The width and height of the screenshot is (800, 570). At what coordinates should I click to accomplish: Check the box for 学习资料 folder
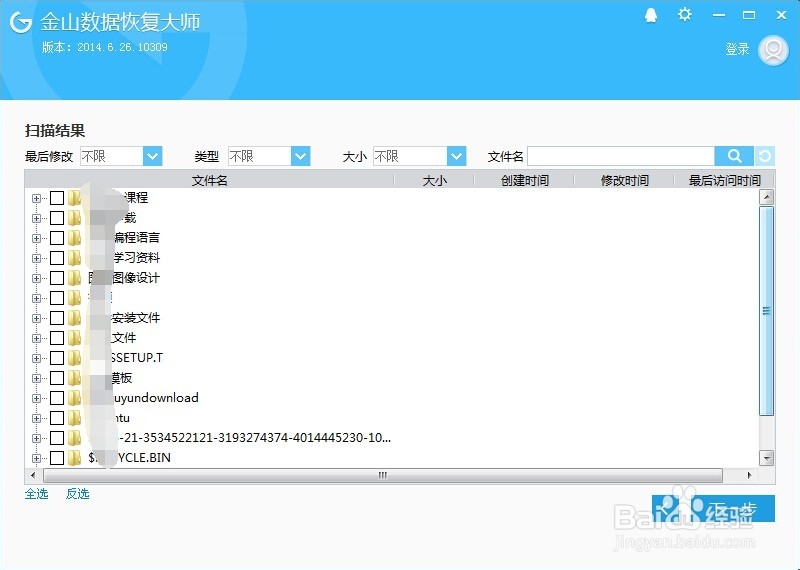(x=57, y=258)
